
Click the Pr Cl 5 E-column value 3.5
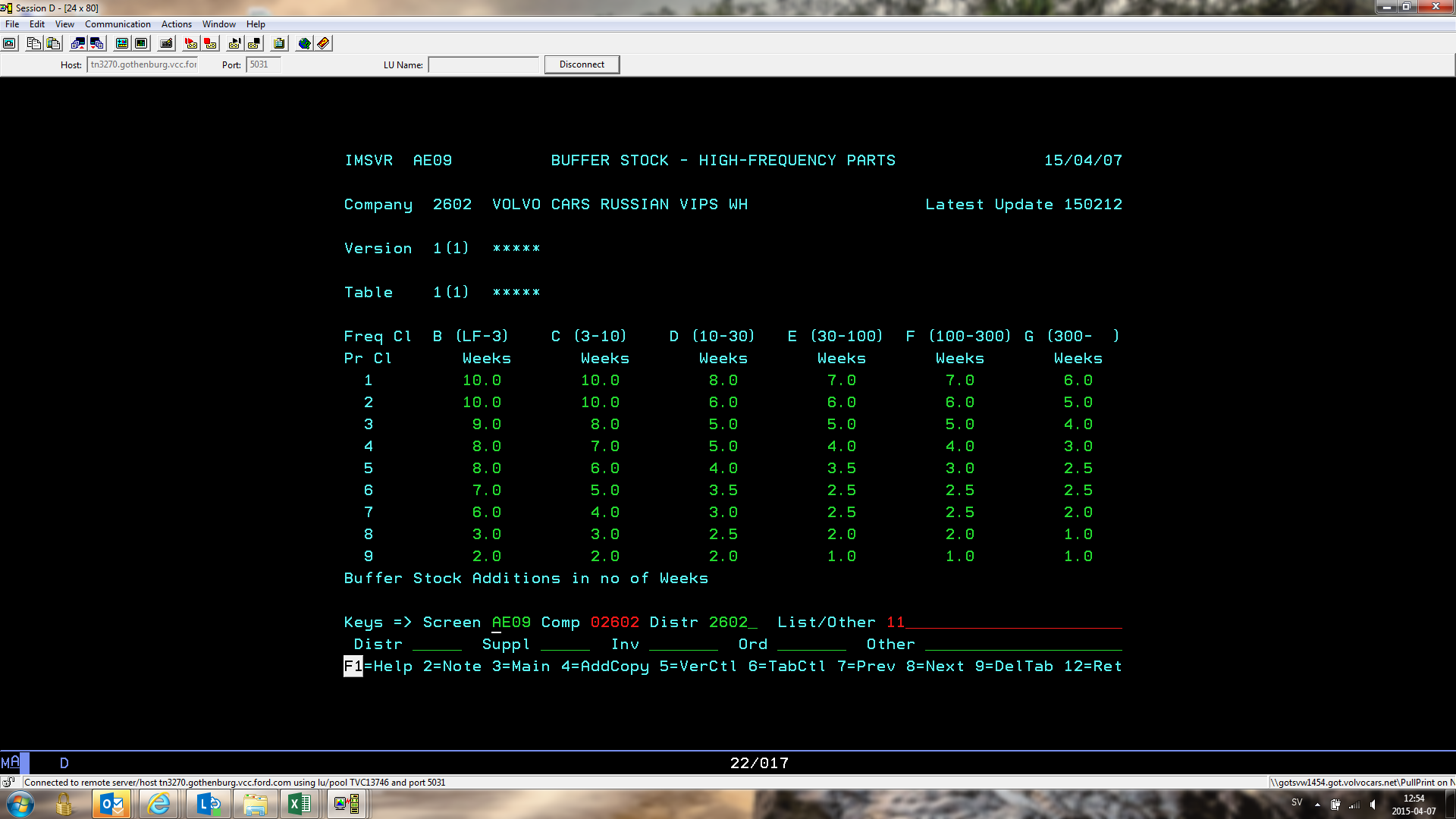coord(842,469)
